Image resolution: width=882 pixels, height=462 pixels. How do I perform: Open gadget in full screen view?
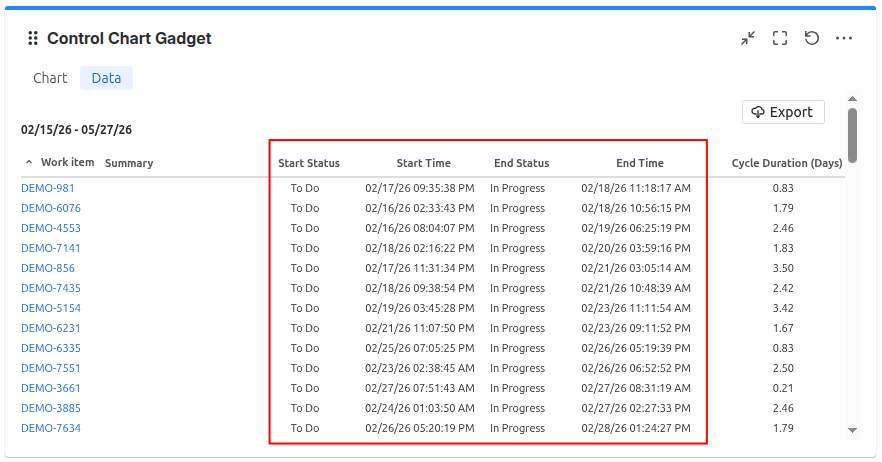coord(780,38)
